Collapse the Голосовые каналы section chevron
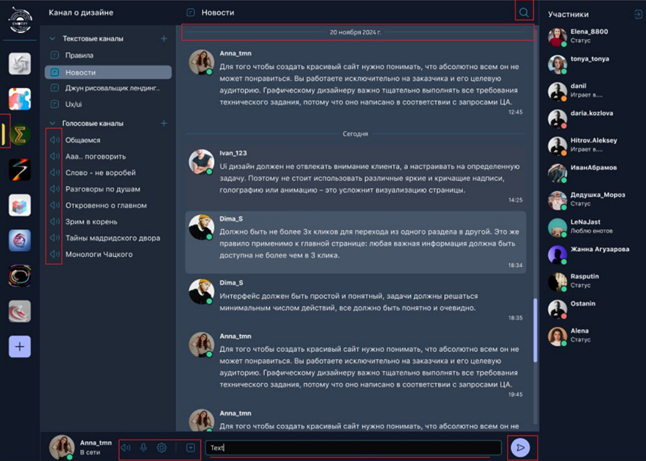This screenshot has width=646, height=461. [52, 123]
